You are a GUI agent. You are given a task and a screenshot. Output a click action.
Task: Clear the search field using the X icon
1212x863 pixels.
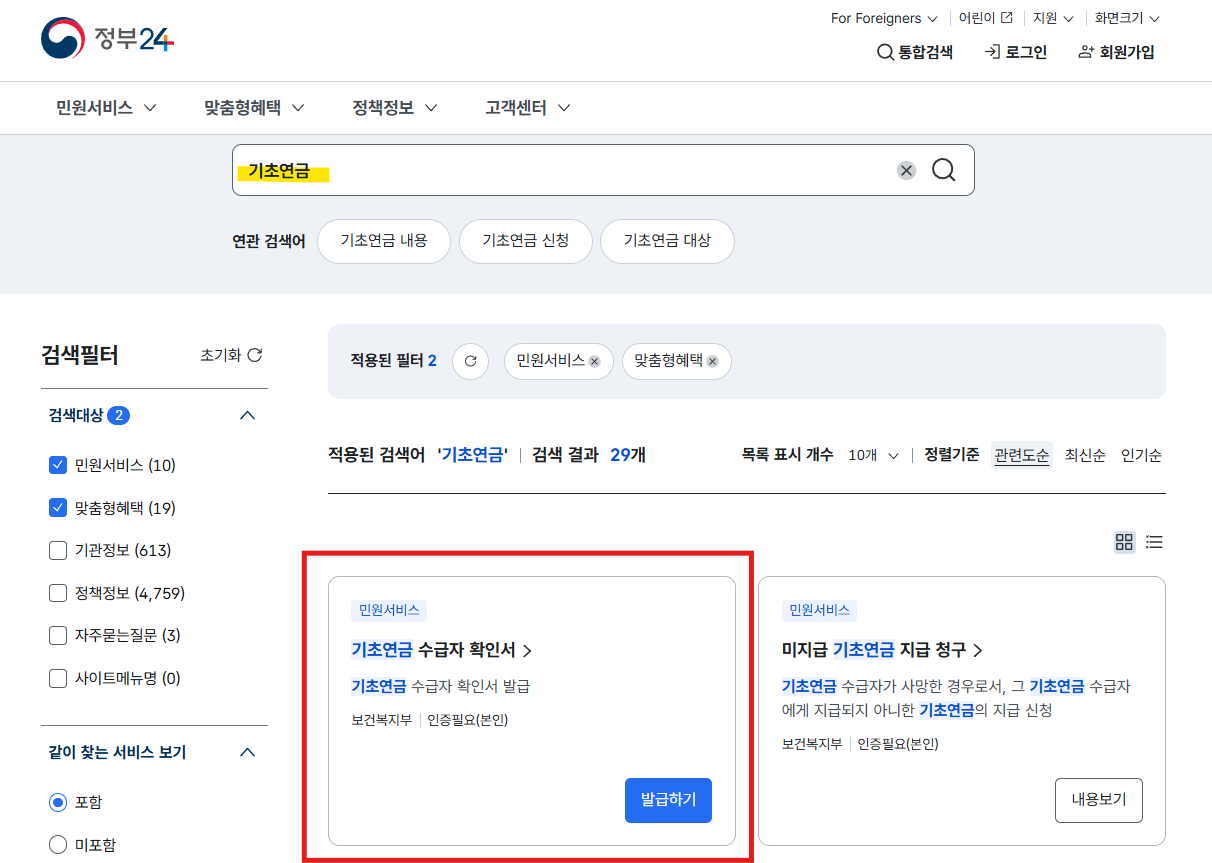coord(906,170)
